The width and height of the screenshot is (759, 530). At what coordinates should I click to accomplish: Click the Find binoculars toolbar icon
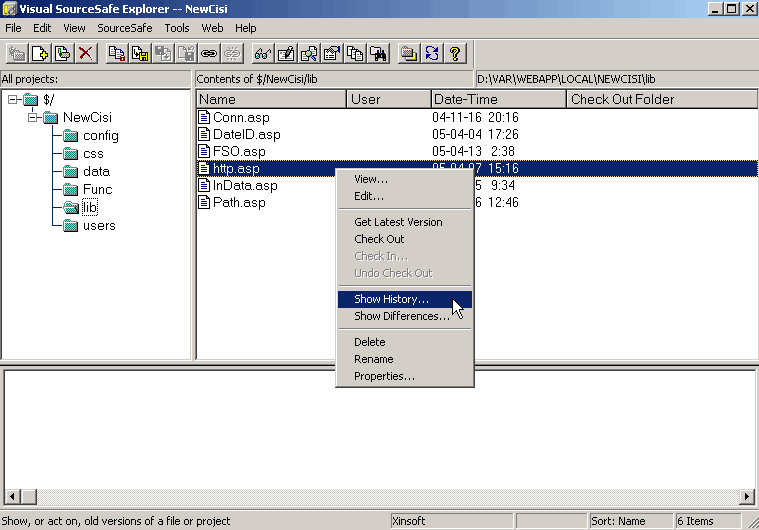coord(378,54)
